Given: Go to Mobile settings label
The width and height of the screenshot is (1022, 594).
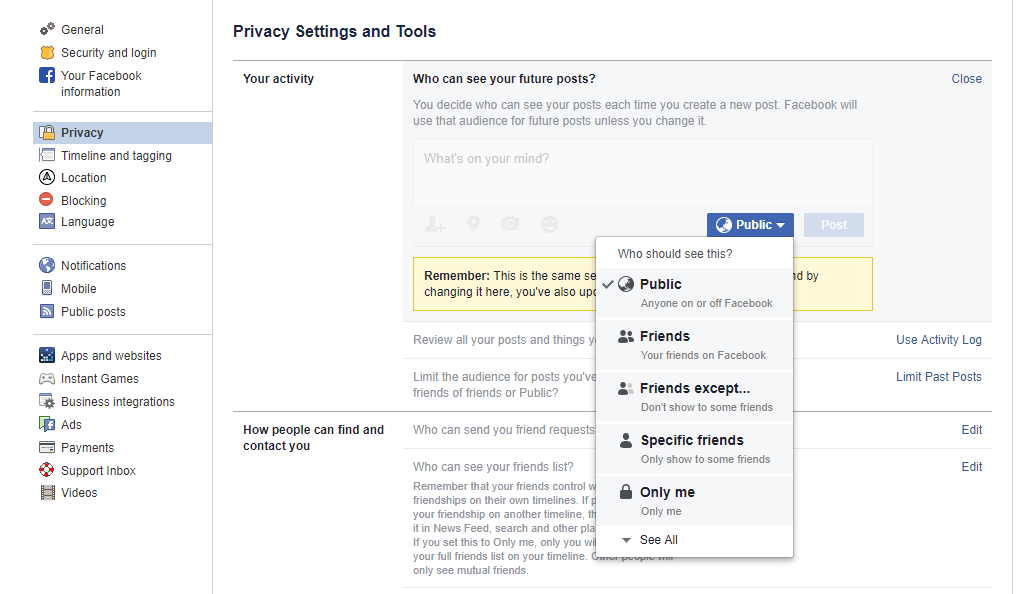Looking at the screenshot, I should [78, 288].
